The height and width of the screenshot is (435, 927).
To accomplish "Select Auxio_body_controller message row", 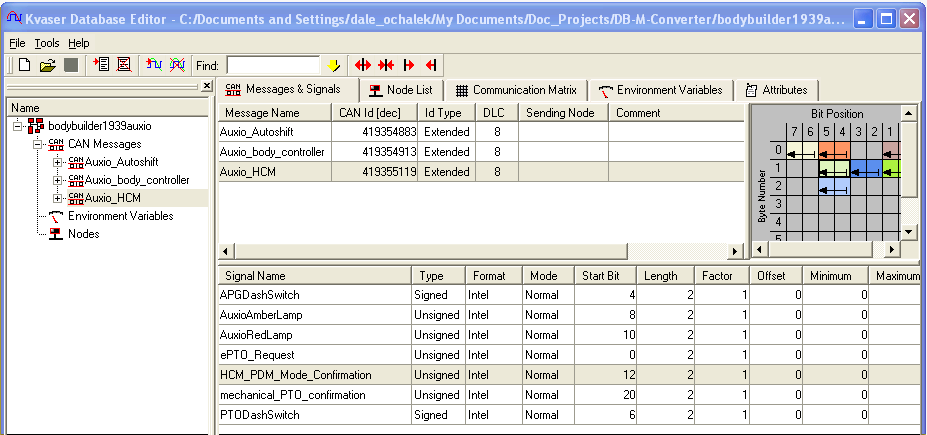I will (481, 152).
